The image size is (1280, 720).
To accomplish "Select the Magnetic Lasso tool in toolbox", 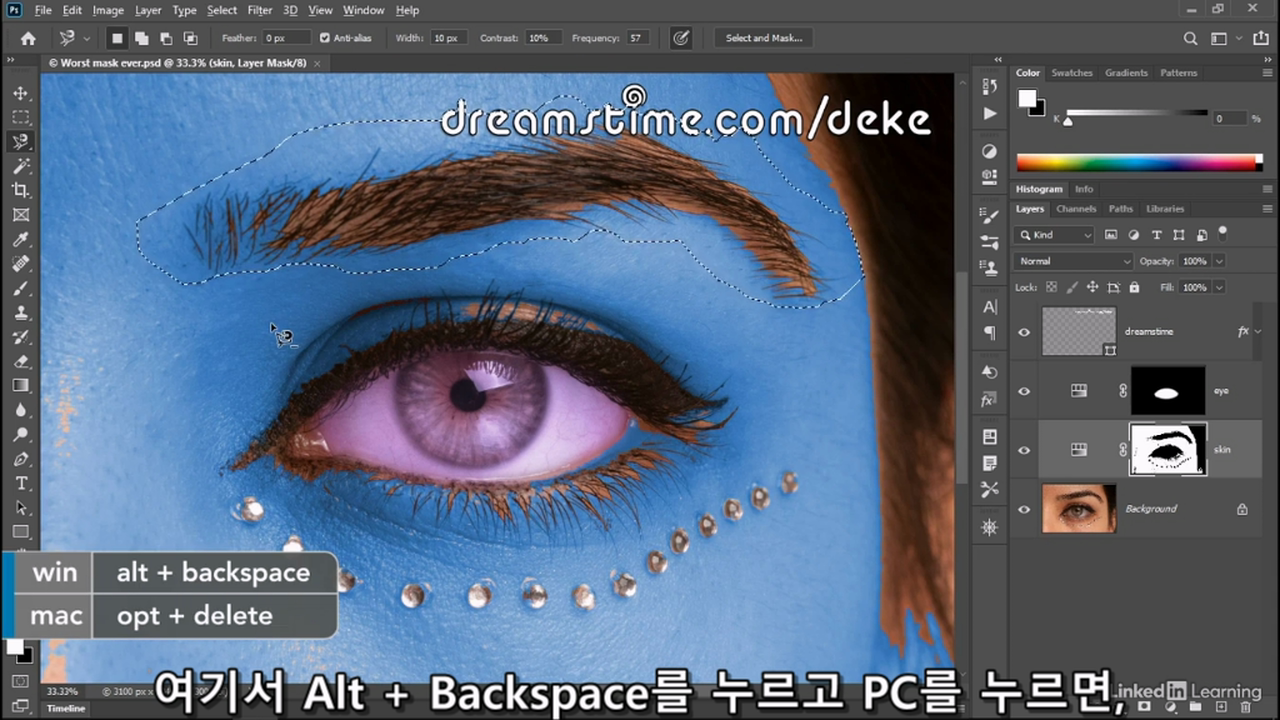I will coord(21,141).
